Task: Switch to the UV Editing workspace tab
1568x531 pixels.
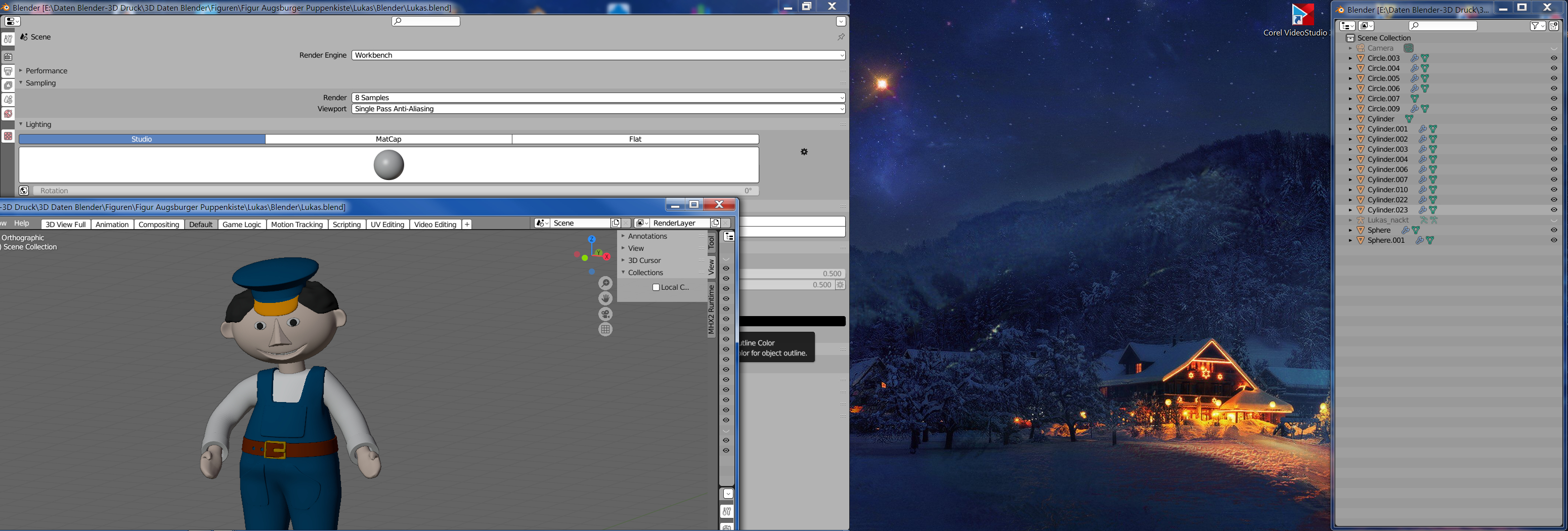Action: point(387,225)
